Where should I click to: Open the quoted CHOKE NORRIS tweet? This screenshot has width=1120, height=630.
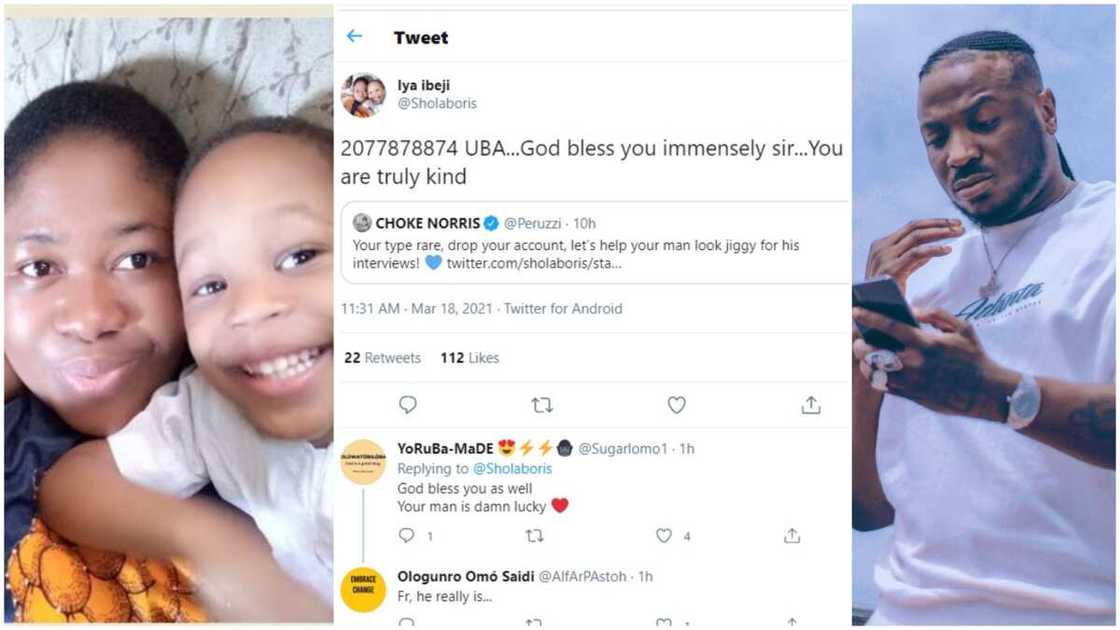pos(595,243)
